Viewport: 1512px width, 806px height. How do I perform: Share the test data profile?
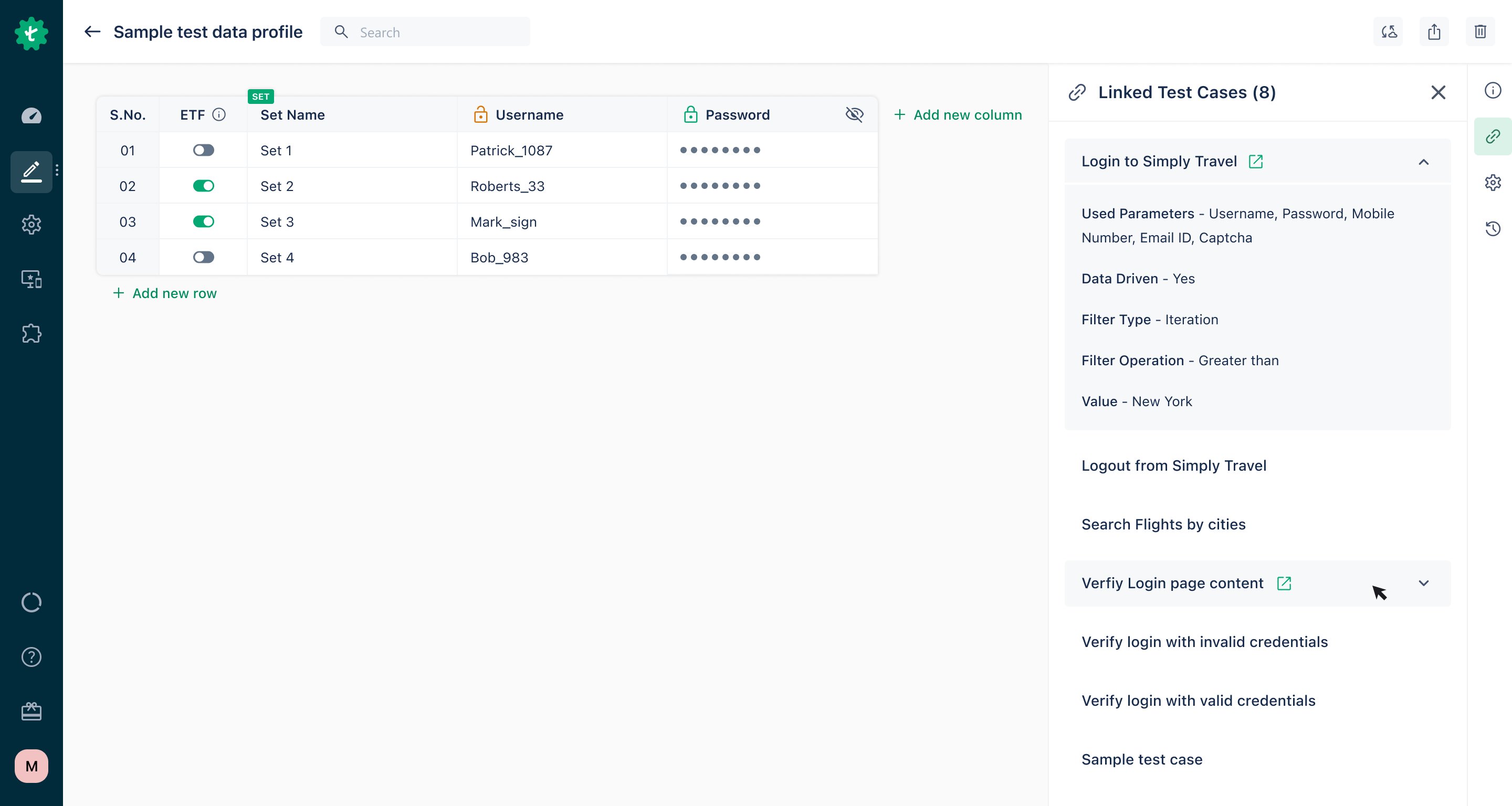(1434, 31)
